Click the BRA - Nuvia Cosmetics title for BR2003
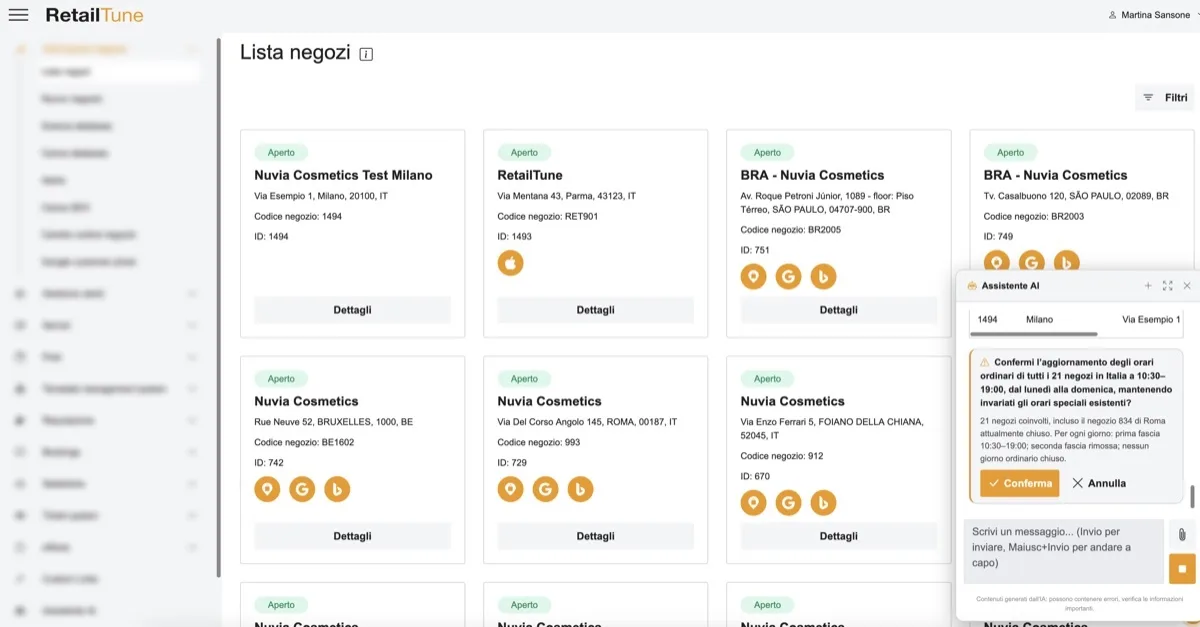 click(x=1055, y=175)
